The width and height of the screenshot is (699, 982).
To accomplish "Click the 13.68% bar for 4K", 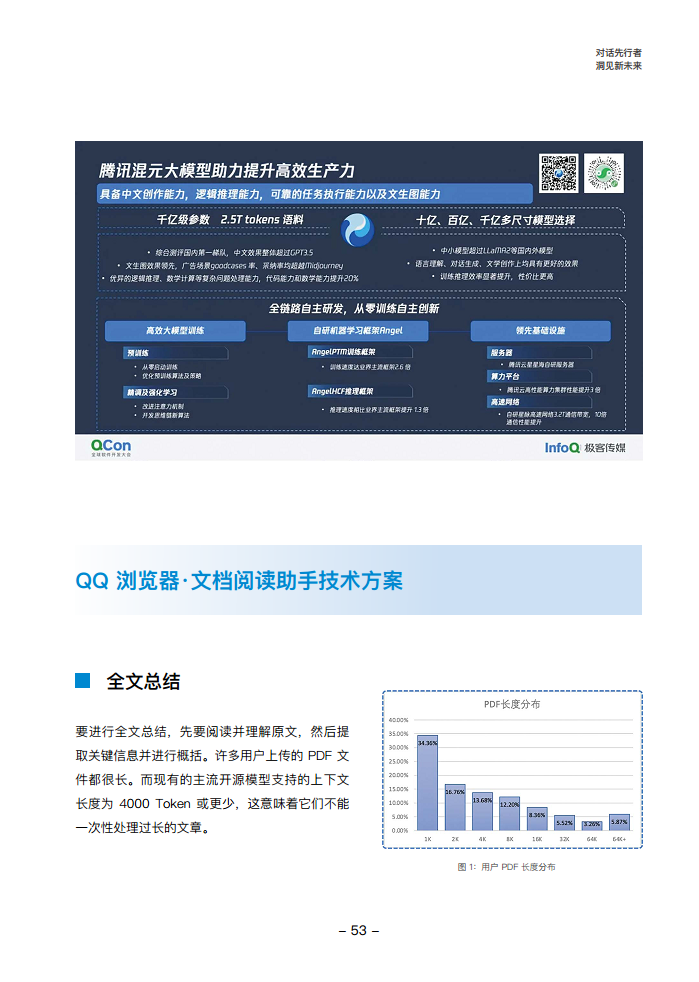I will [x=482, y=812].
